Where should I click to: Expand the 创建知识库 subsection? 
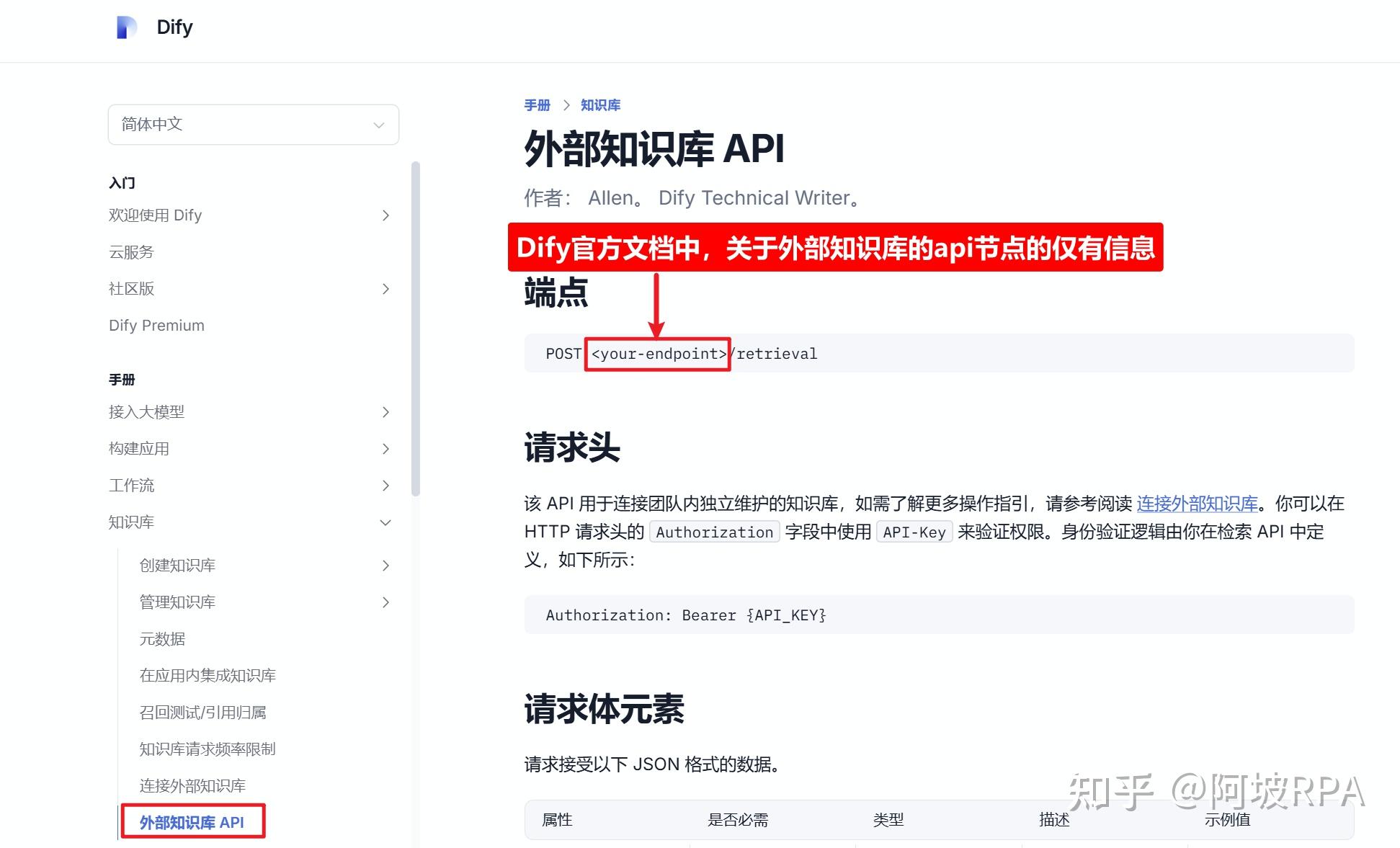(386, 565)
